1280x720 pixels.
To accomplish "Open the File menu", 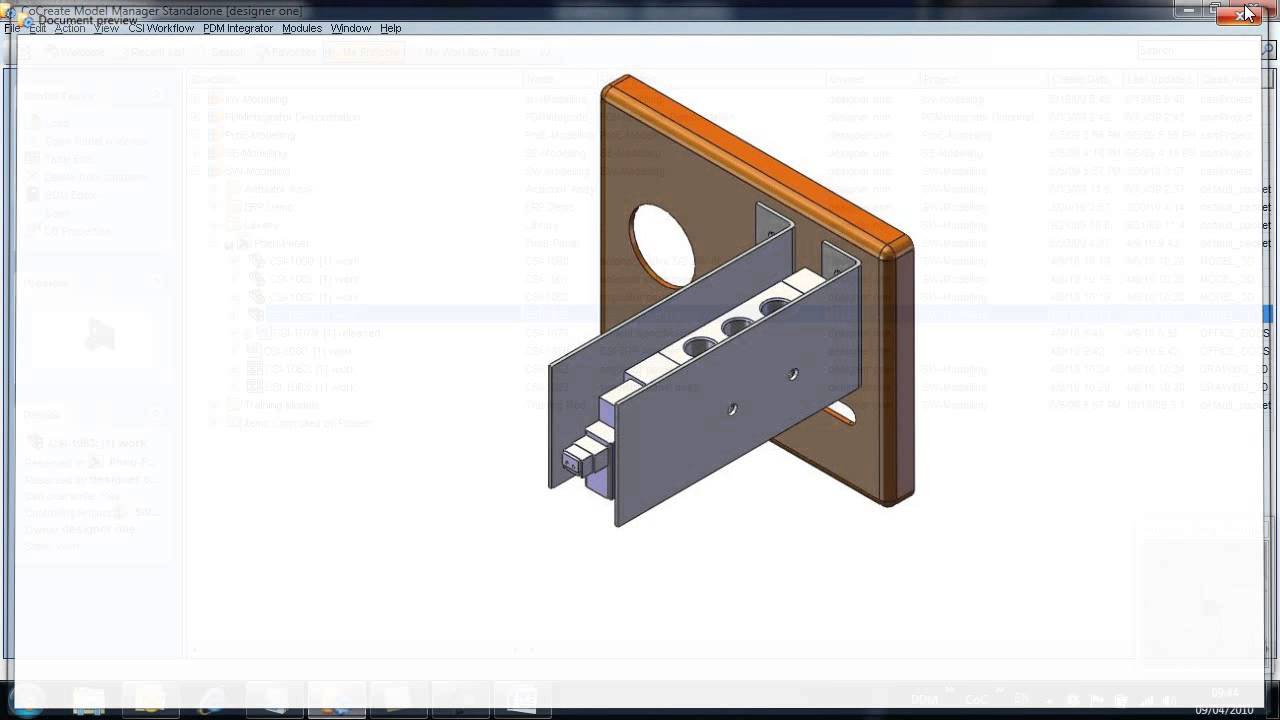I will (12, 28).
